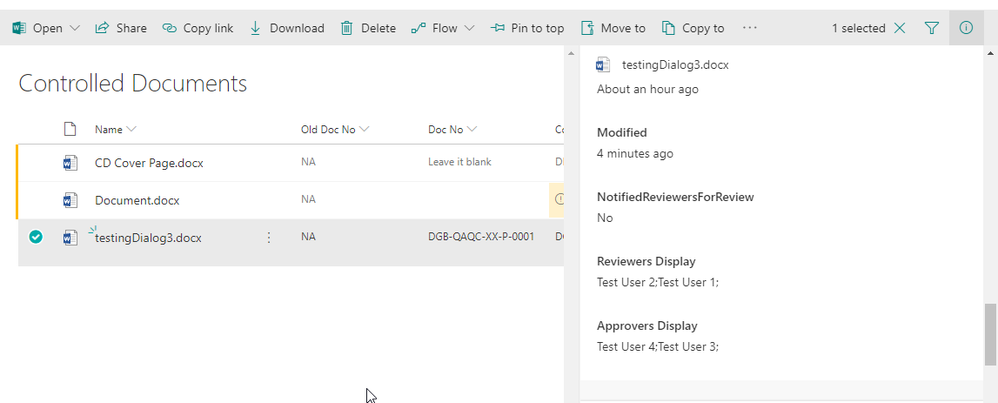Screen dimensions: 998x403
Task: Click the Word icon of Document.docx row
Action: click(x=70, y=201)
